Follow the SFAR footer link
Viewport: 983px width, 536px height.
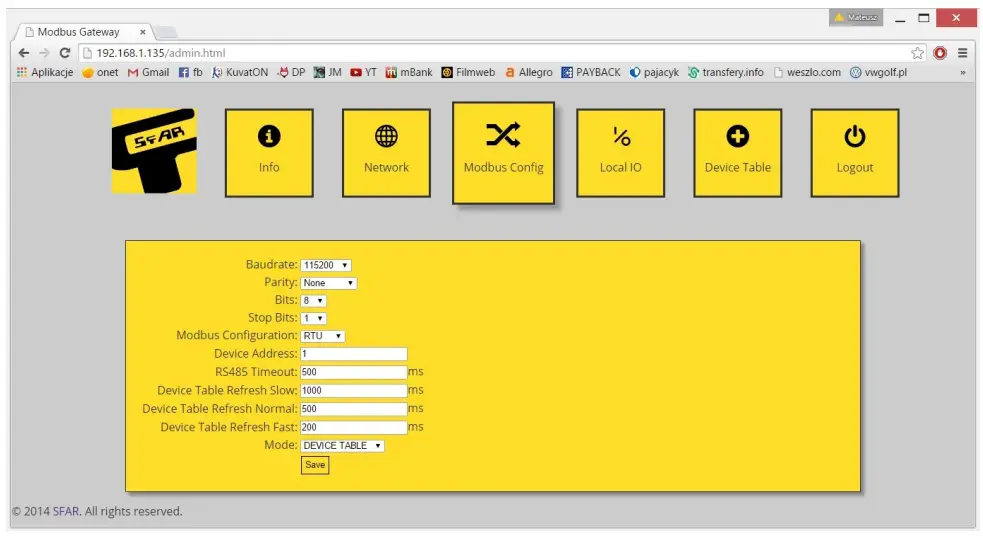(x=66, y=512)
